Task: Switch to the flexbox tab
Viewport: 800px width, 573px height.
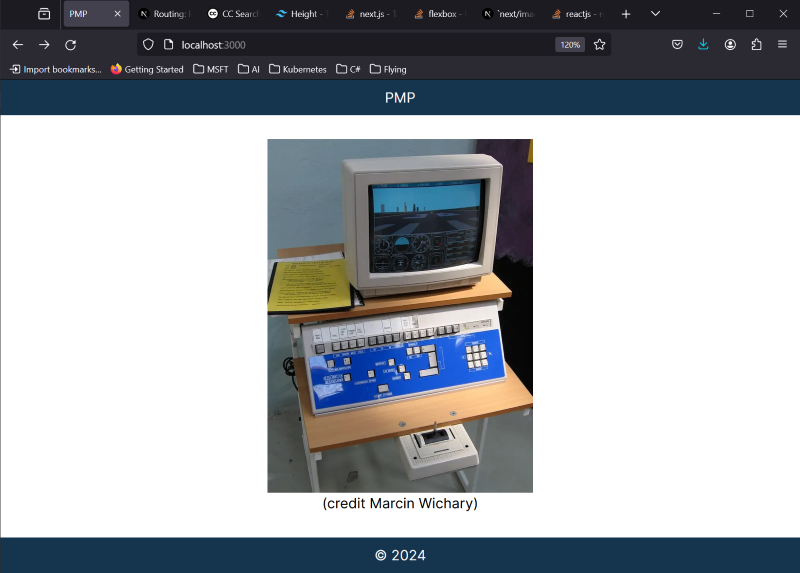Action: [x=440, y=14]
